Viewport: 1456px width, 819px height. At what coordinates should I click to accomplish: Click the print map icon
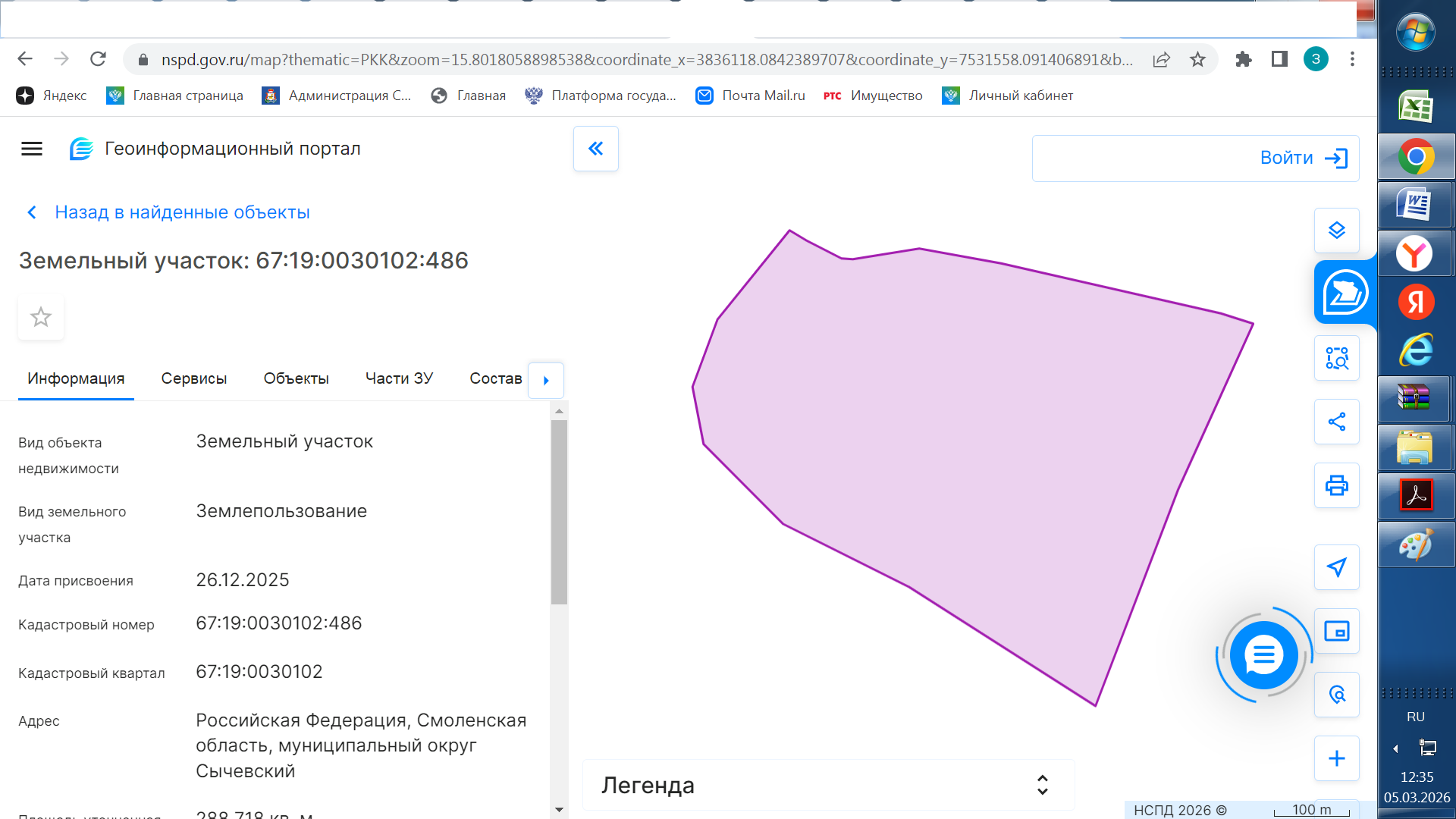(1336, 485)
